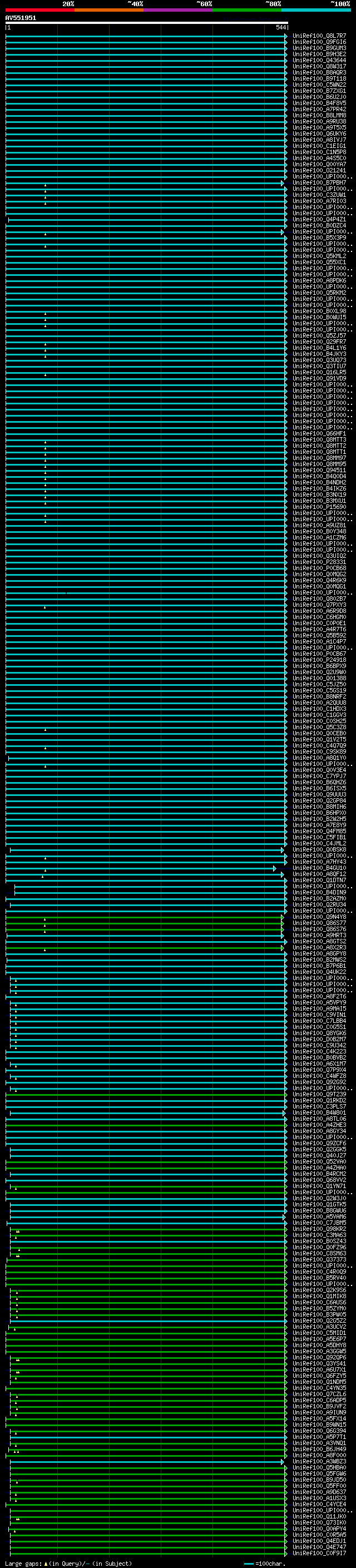Select hit UniRef100_C7YPJ7

(319, 776)
